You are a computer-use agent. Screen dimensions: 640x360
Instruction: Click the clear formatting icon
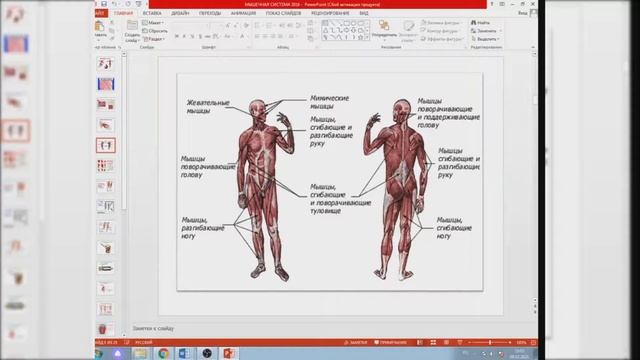click(x=246, y=26)
